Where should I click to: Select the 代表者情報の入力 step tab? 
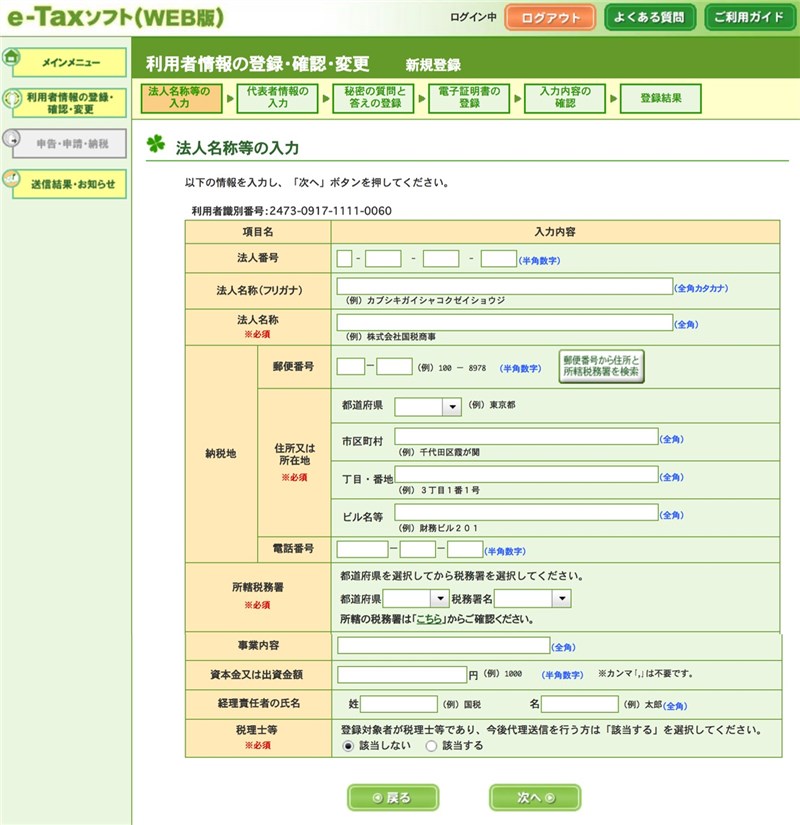click(277, 98)
